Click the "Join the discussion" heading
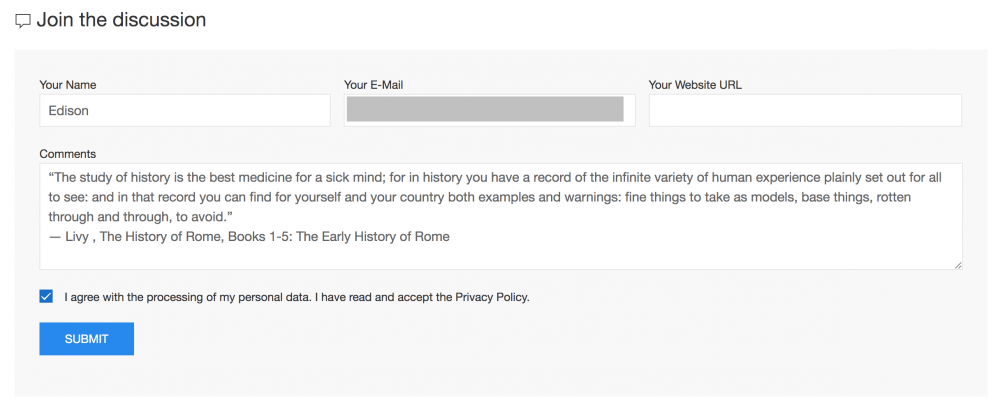 121,20
